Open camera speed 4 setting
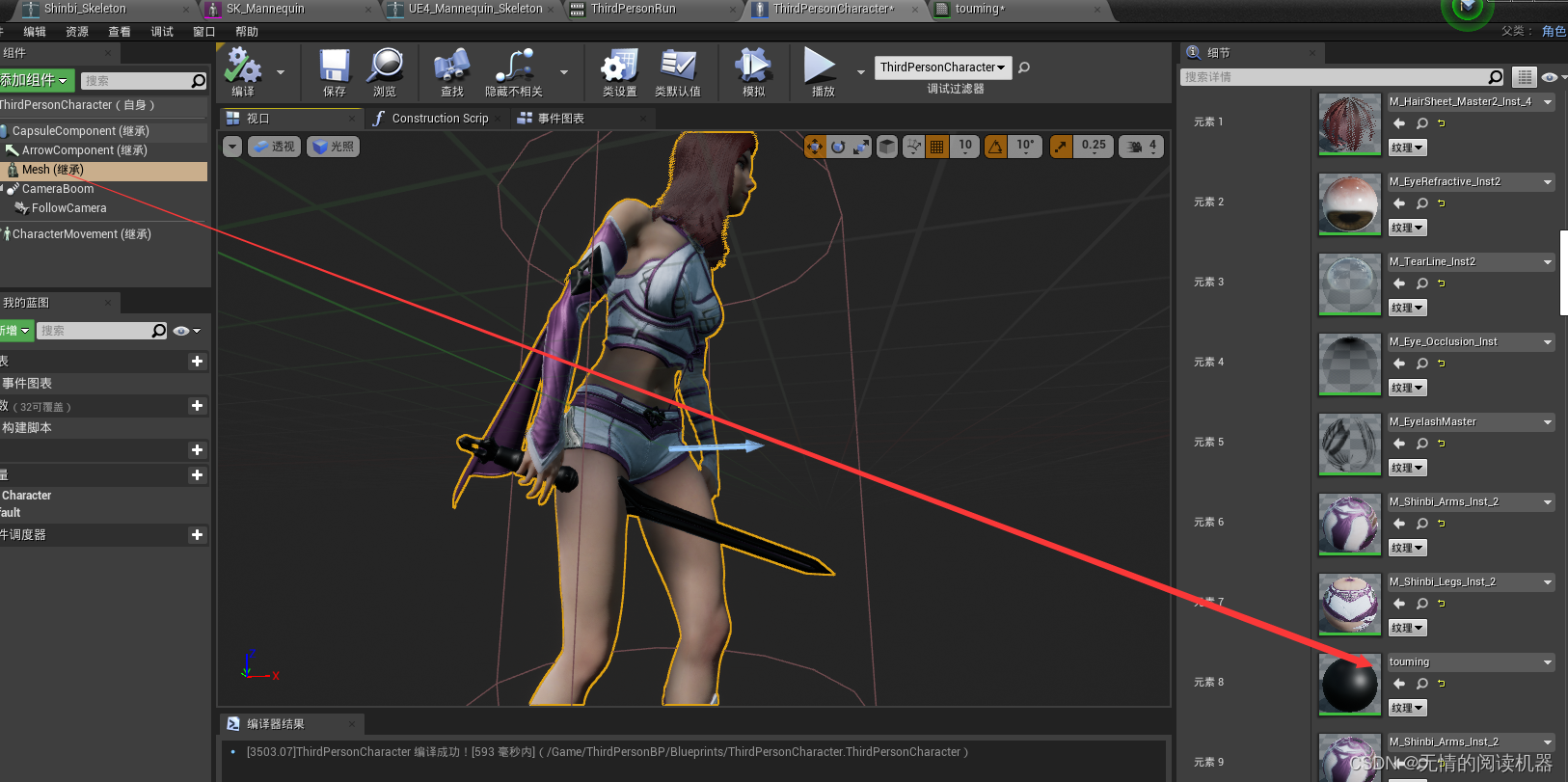 [1142, 147]
